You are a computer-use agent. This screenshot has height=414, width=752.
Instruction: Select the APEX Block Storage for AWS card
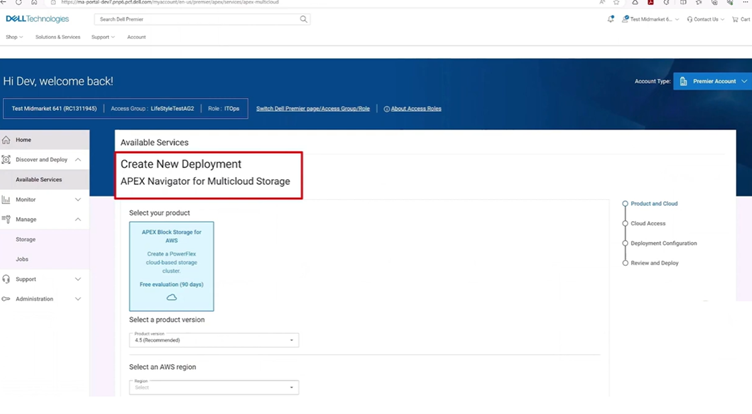click(x=171, y=266)
